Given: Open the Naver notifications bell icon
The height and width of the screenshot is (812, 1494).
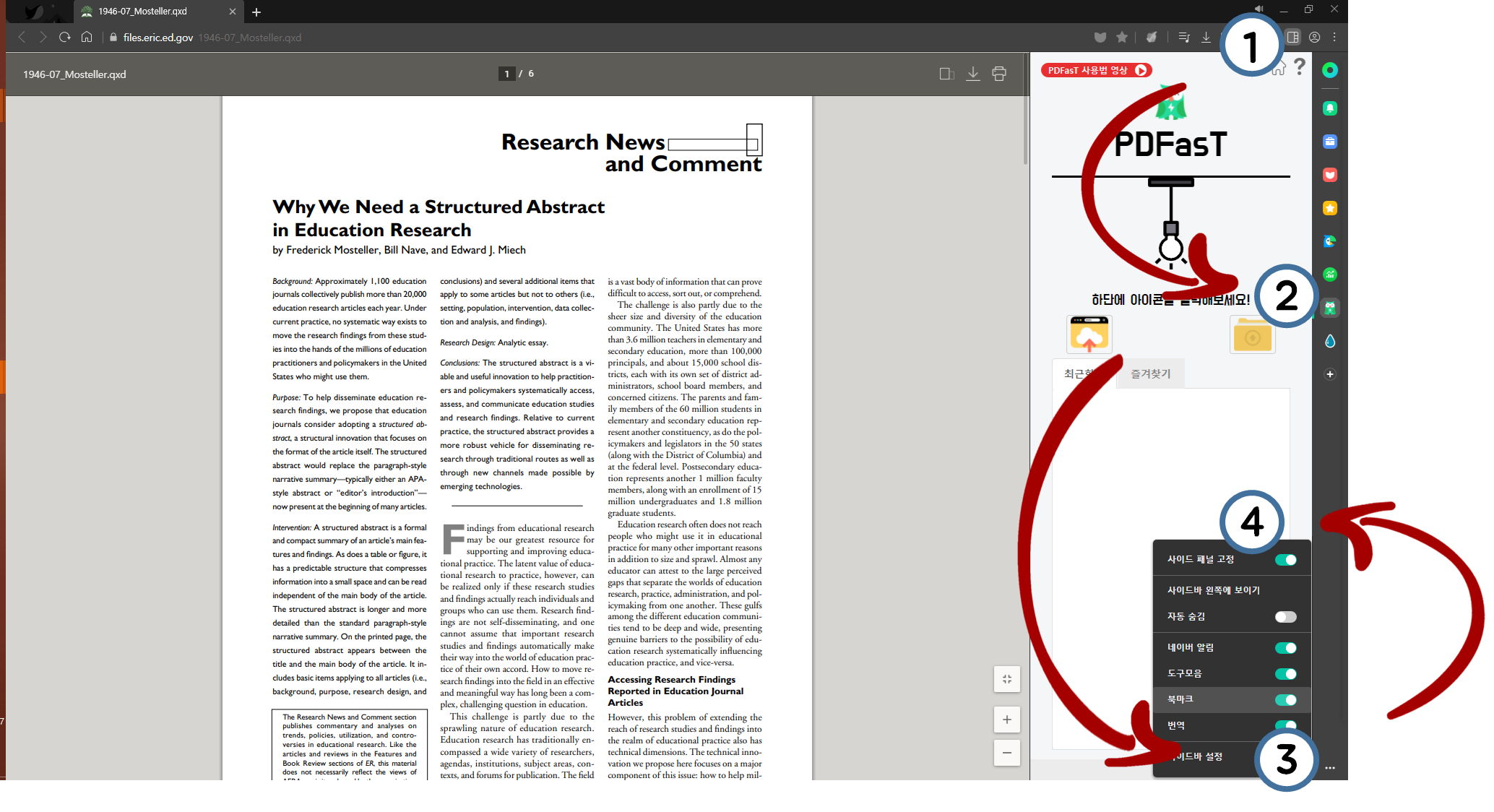Looking at the screenshot, I should 1329,108.
